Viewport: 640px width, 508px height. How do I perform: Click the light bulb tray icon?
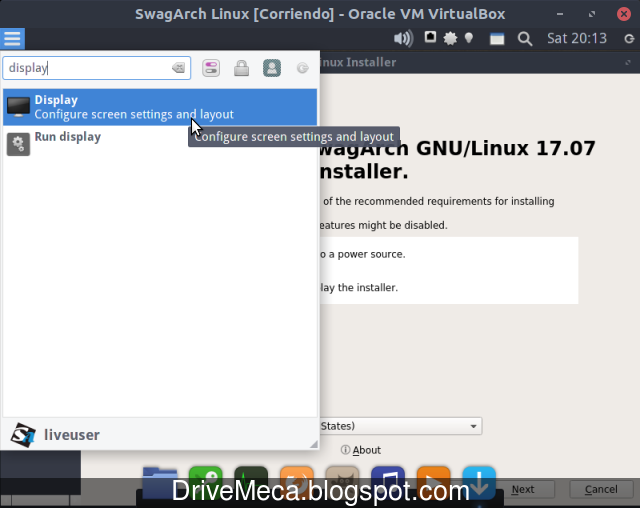click(469, 38)
